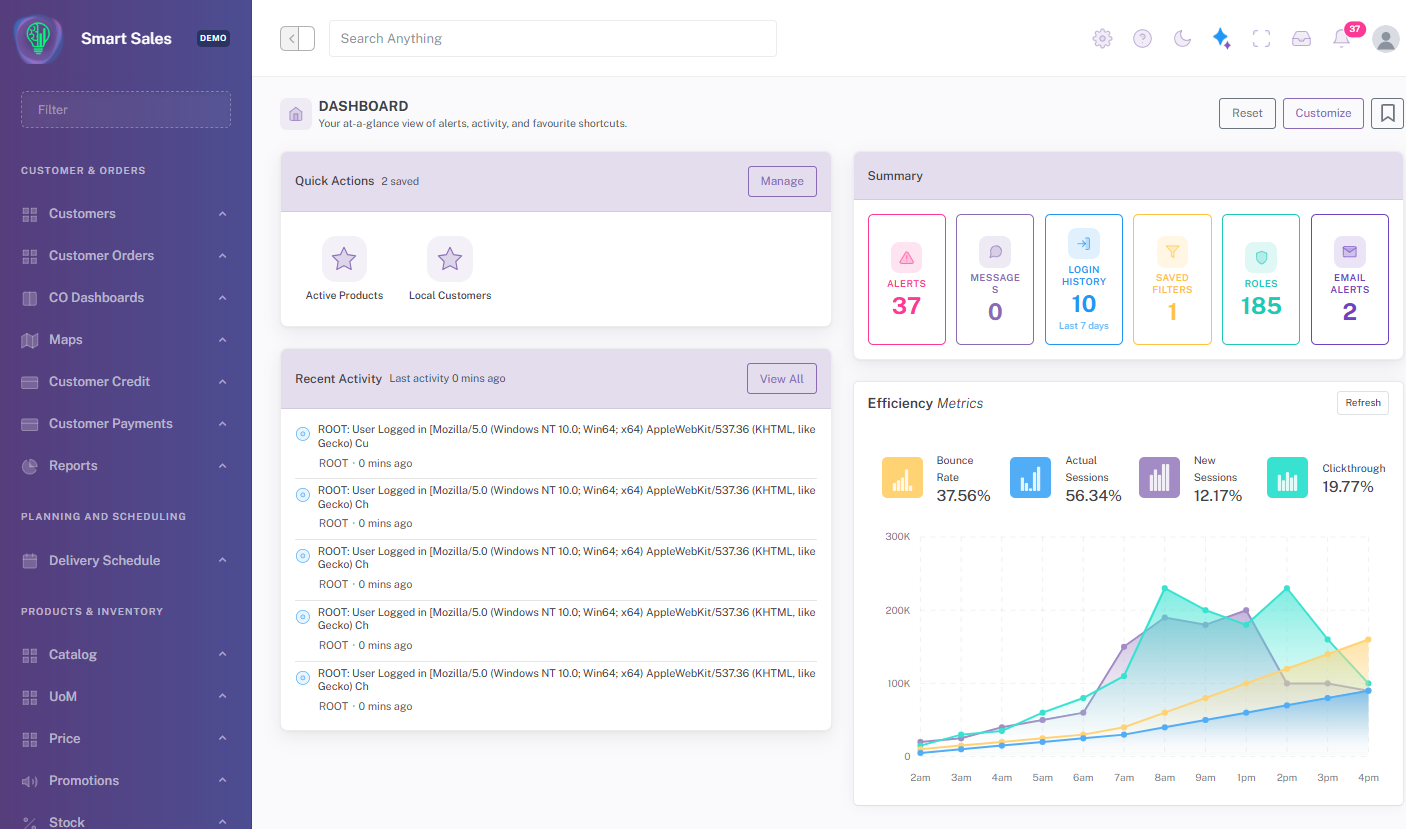Image resolution: width=1406 pixels, height=829 pixels.
Task: Bookmark this dashboard page
Action: [x=1387, y=113]
